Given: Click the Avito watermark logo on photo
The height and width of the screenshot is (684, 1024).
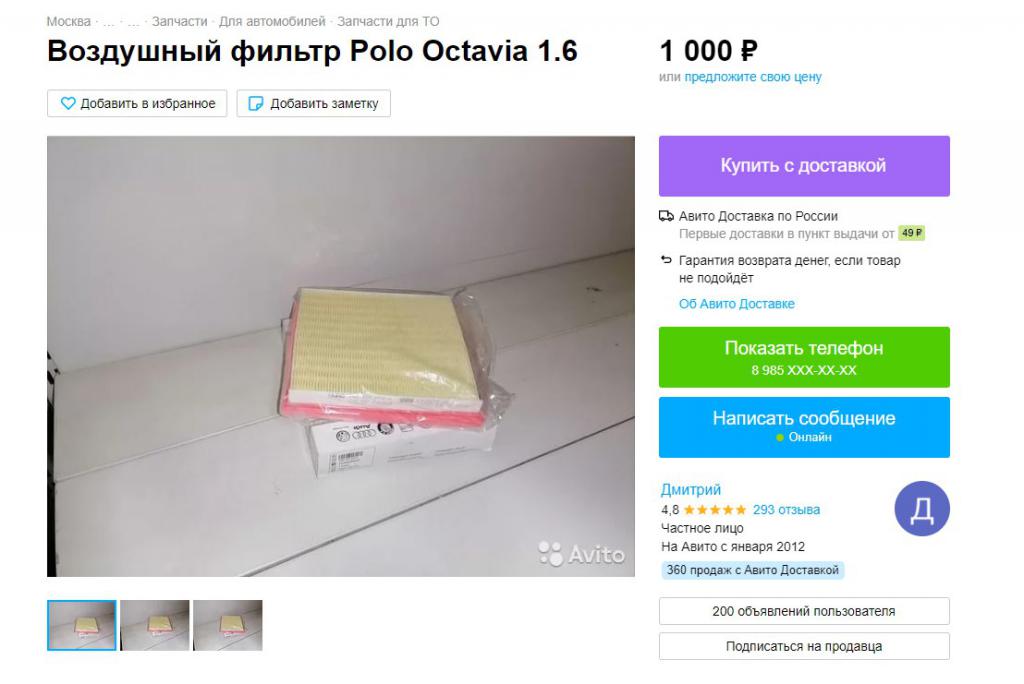Looking at the screenshot, I should click(581, 554).
